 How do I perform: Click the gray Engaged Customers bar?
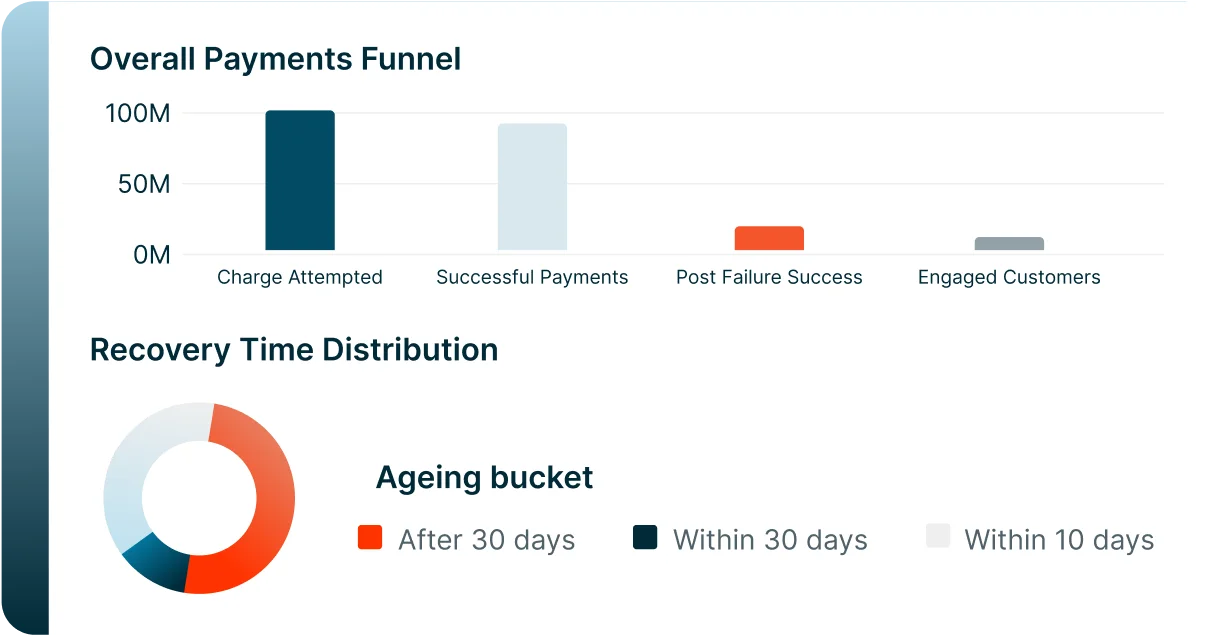[x=1009, y=244]
